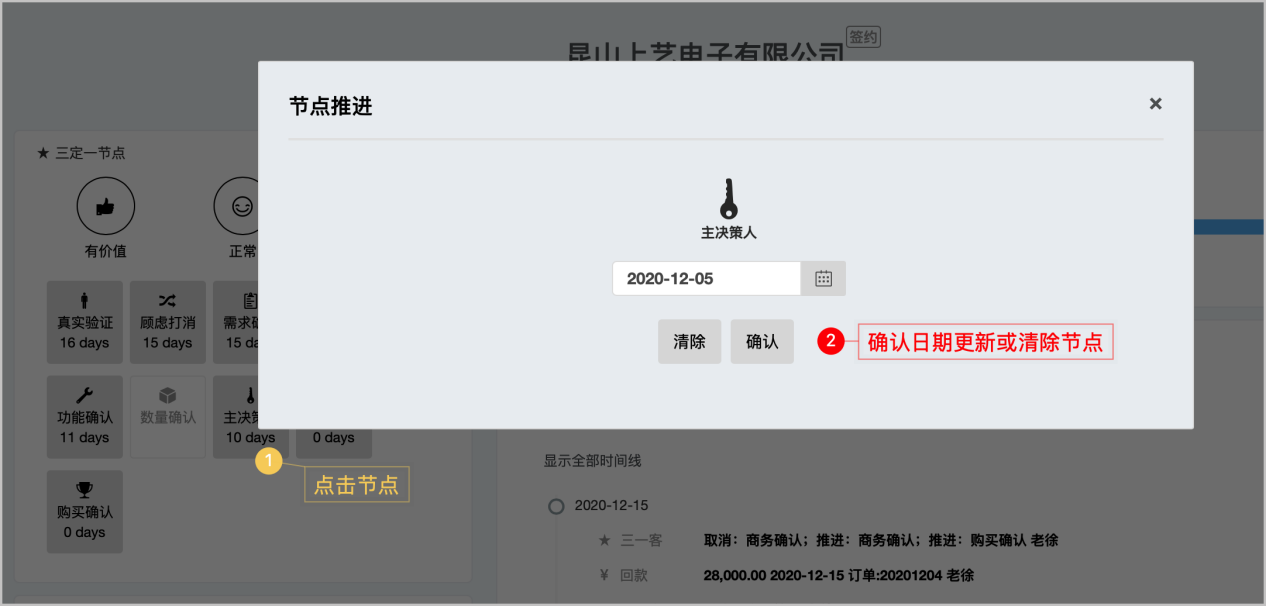Click the 2020-12-15 timeline date text

(612, 506)
